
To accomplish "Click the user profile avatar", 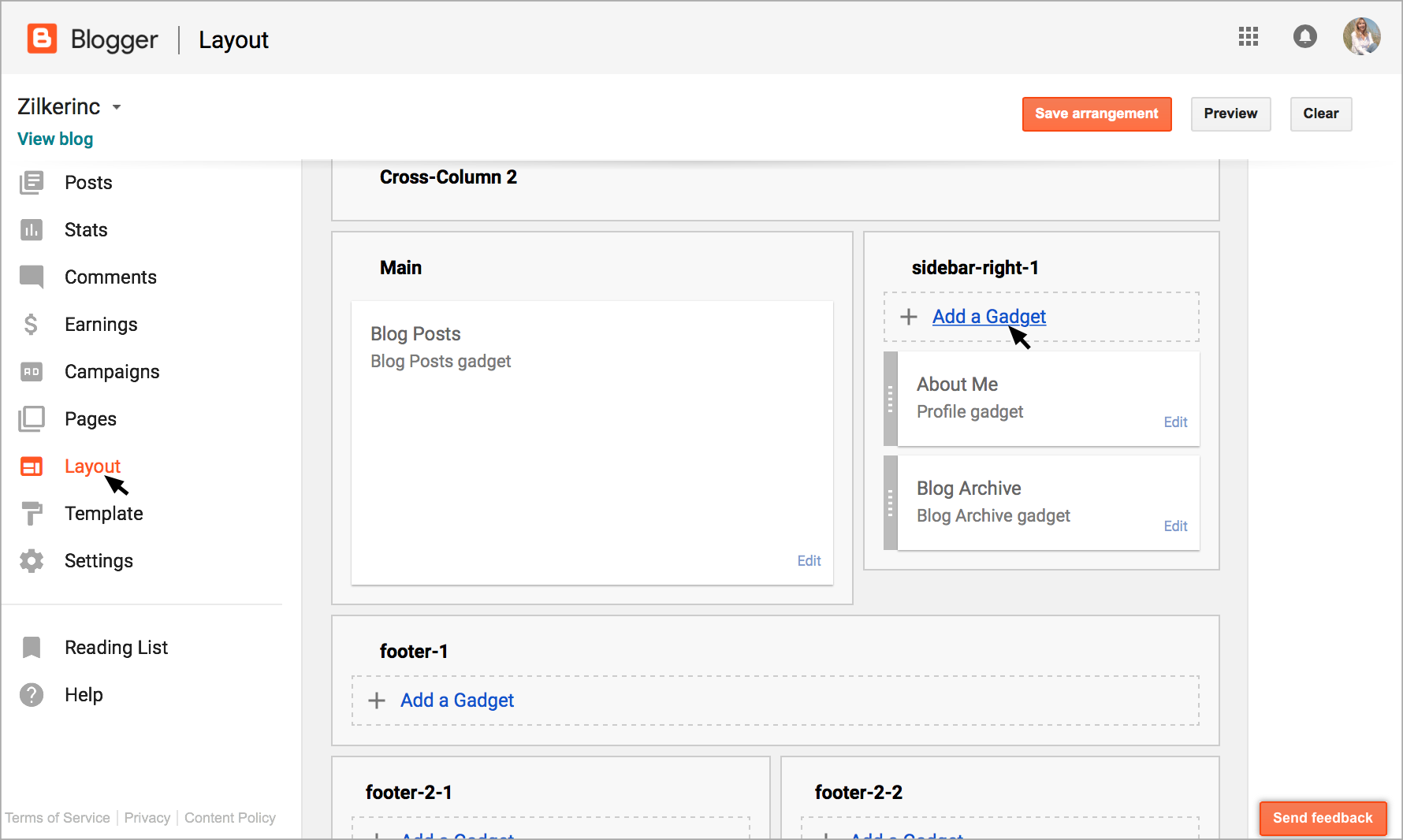I will [x=1361, y=36].
